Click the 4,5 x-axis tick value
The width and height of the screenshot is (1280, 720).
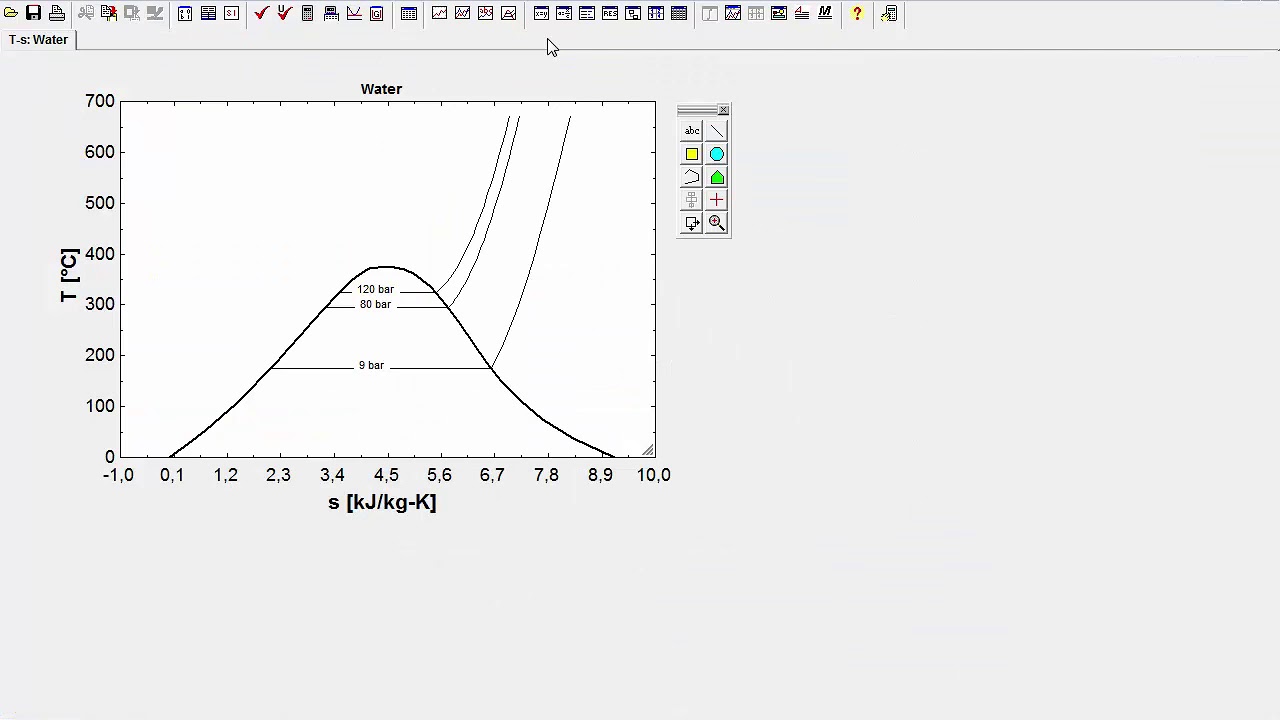coord(387,475)
